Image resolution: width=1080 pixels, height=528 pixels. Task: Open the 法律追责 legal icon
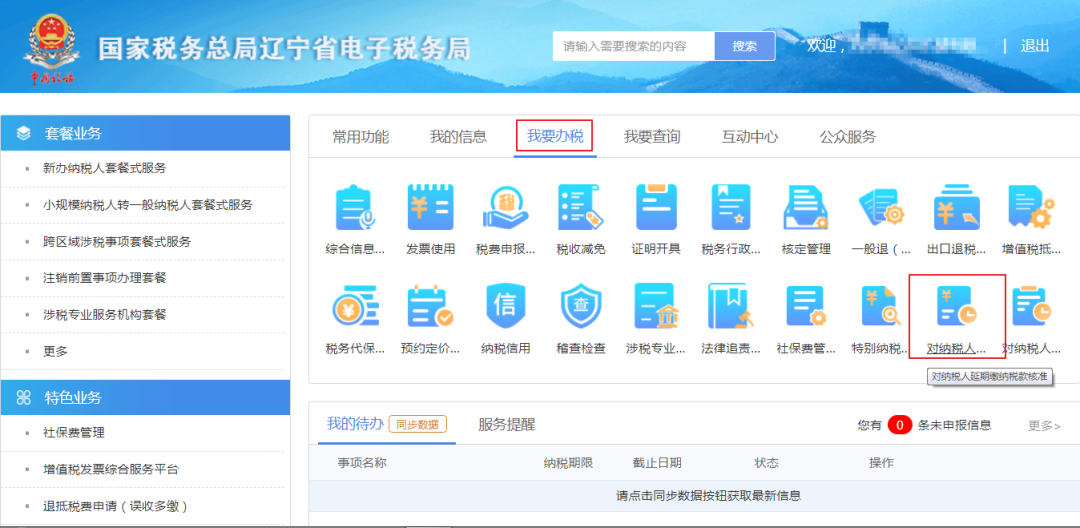click(x=730, y=307)
